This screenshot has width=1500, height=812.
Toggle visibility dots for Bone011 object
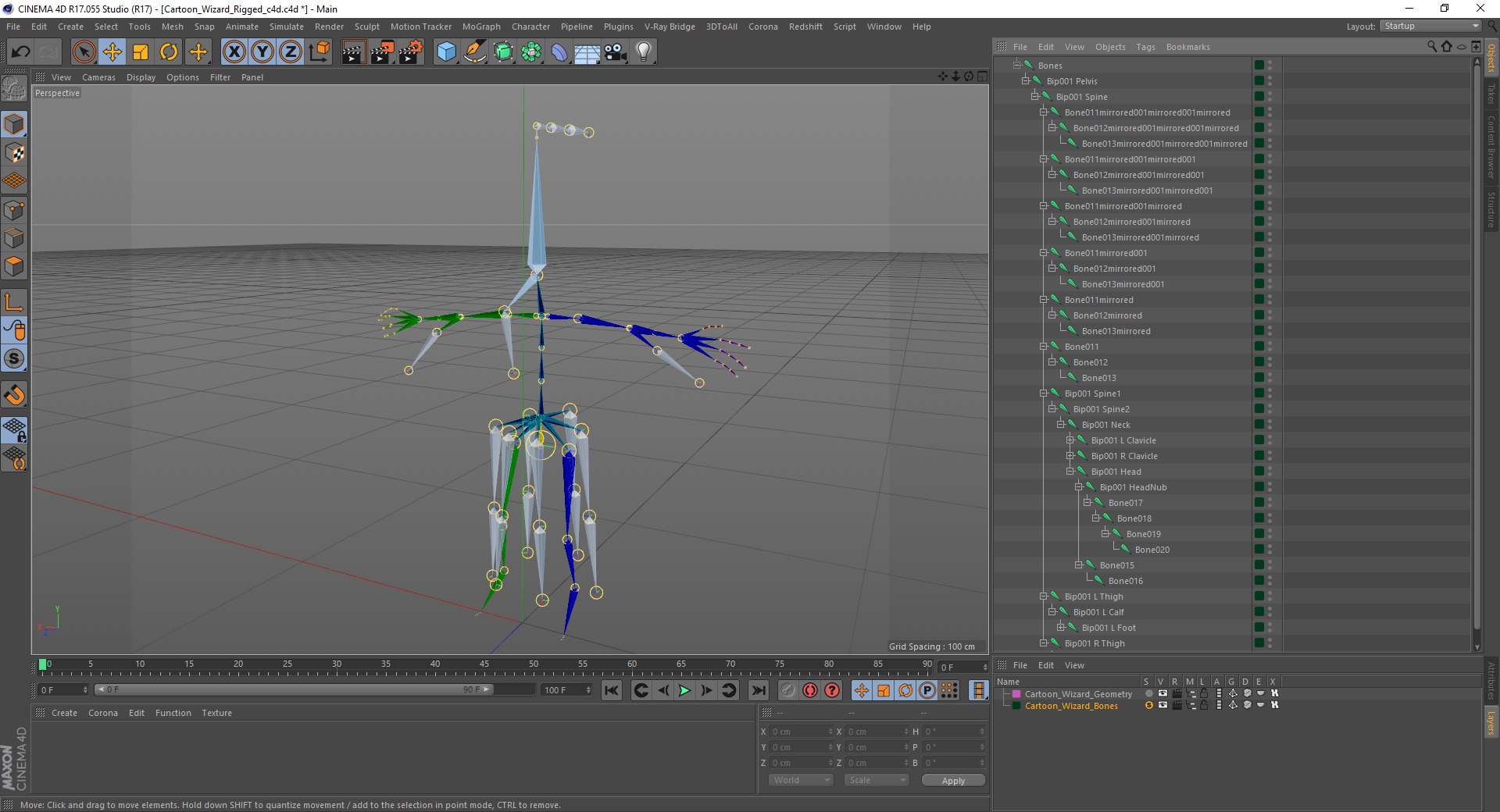coord(1270,346)
